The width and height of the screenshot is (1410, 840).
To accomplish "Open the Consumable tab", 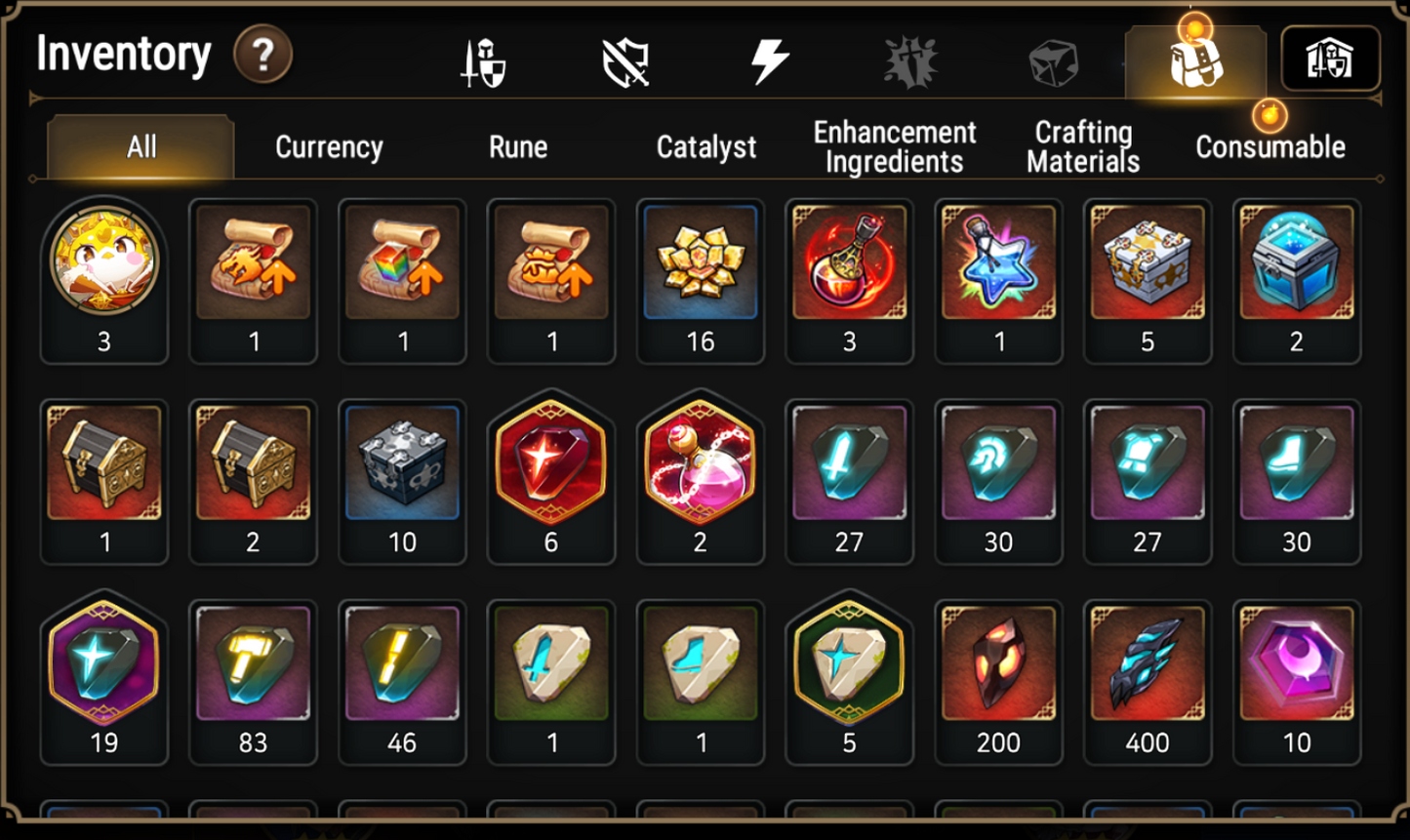I will point(1270,147).
